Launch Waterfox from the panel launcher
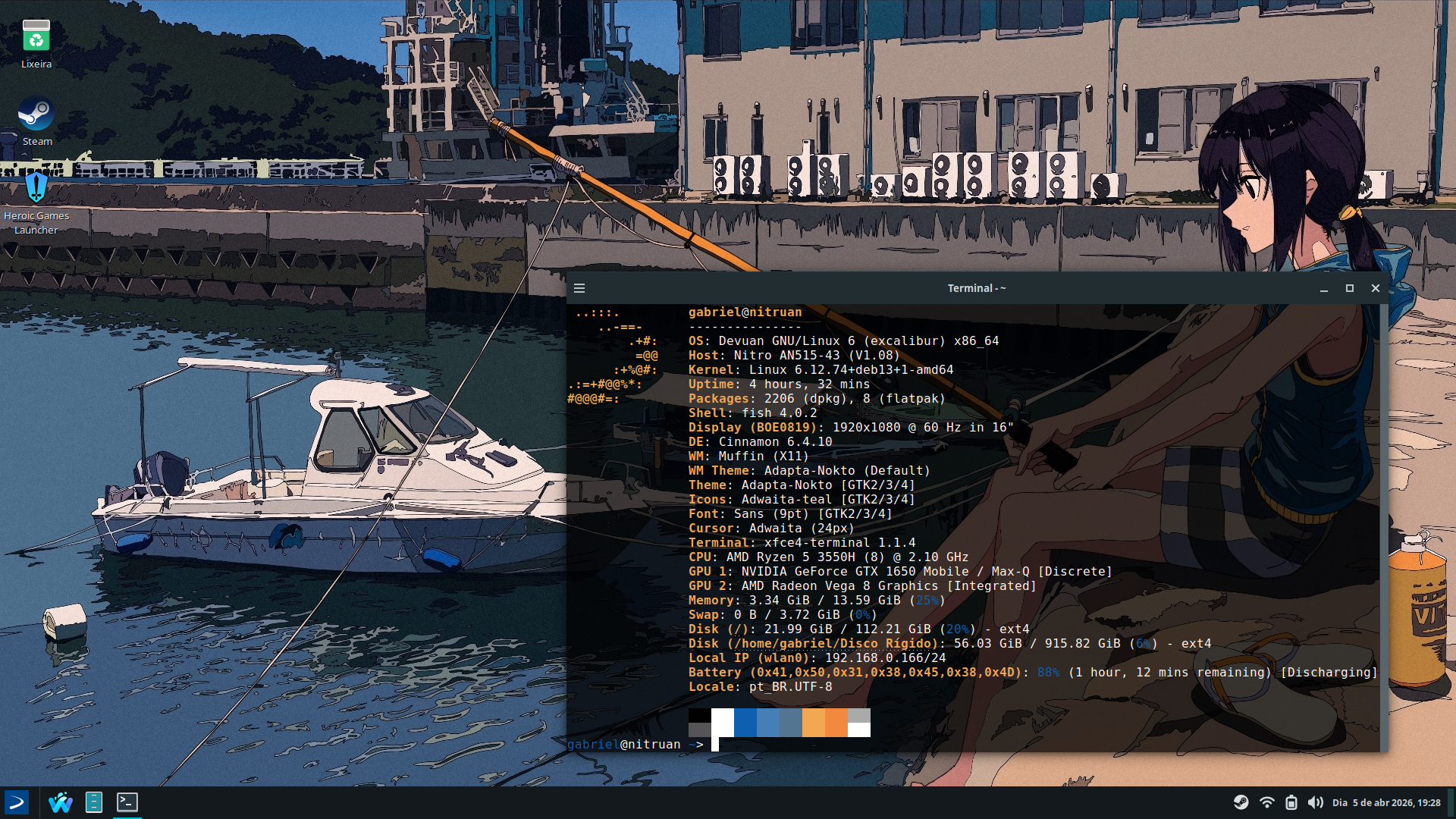The image size is (1456, 819). 60,802
